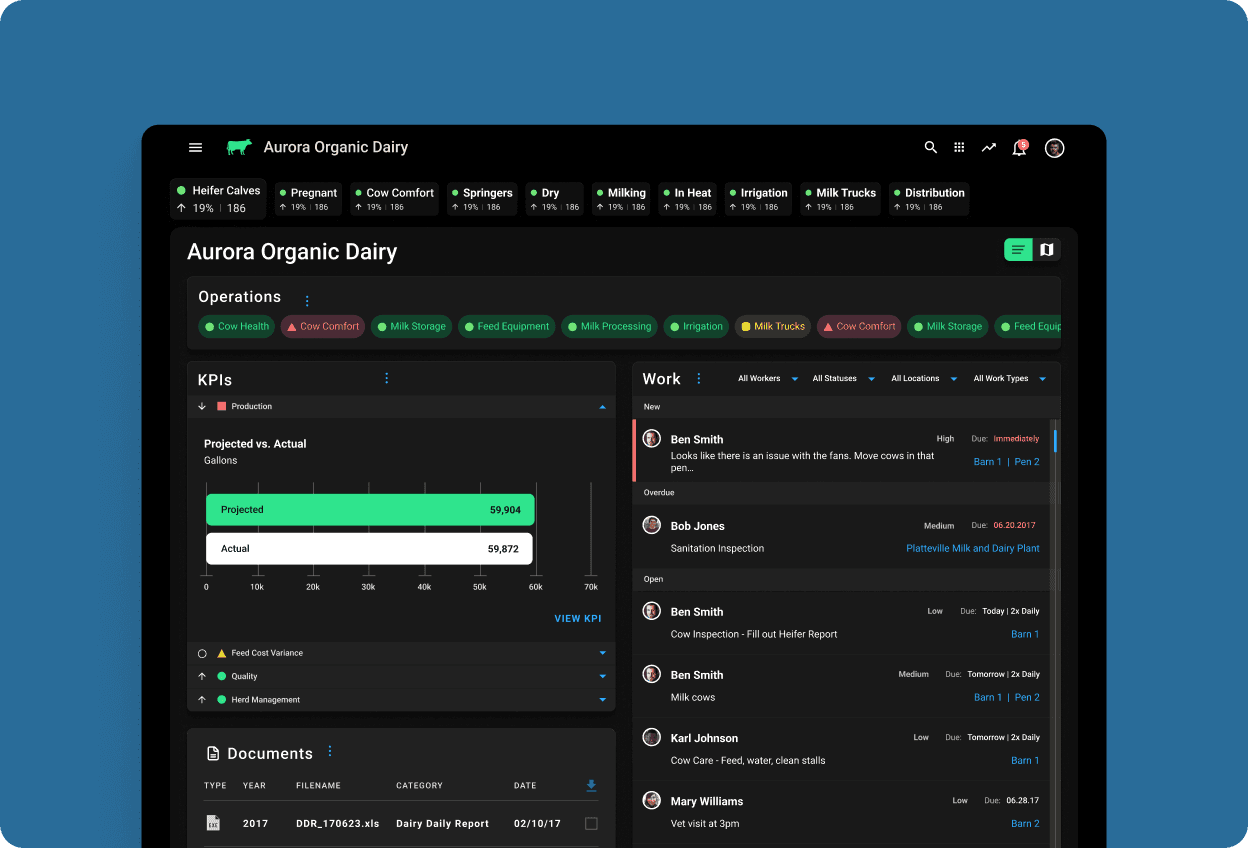
Task: Click the green Projected bar 59,904
Action: tap(370, 509)
